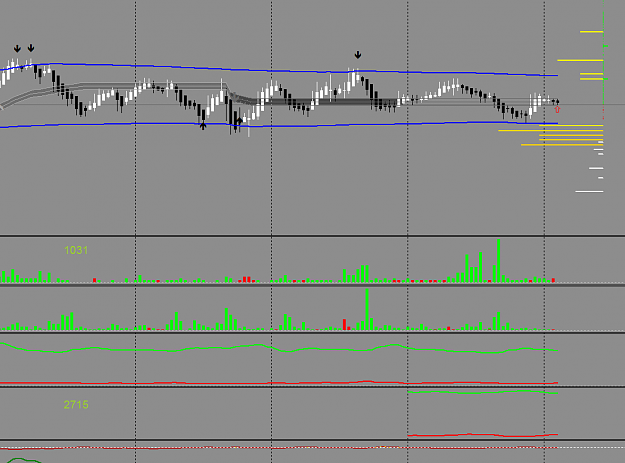Select the upper blue channel band line
Image resolution: width=625 pixels, height=463 pixels.
[x=279, y=71]
